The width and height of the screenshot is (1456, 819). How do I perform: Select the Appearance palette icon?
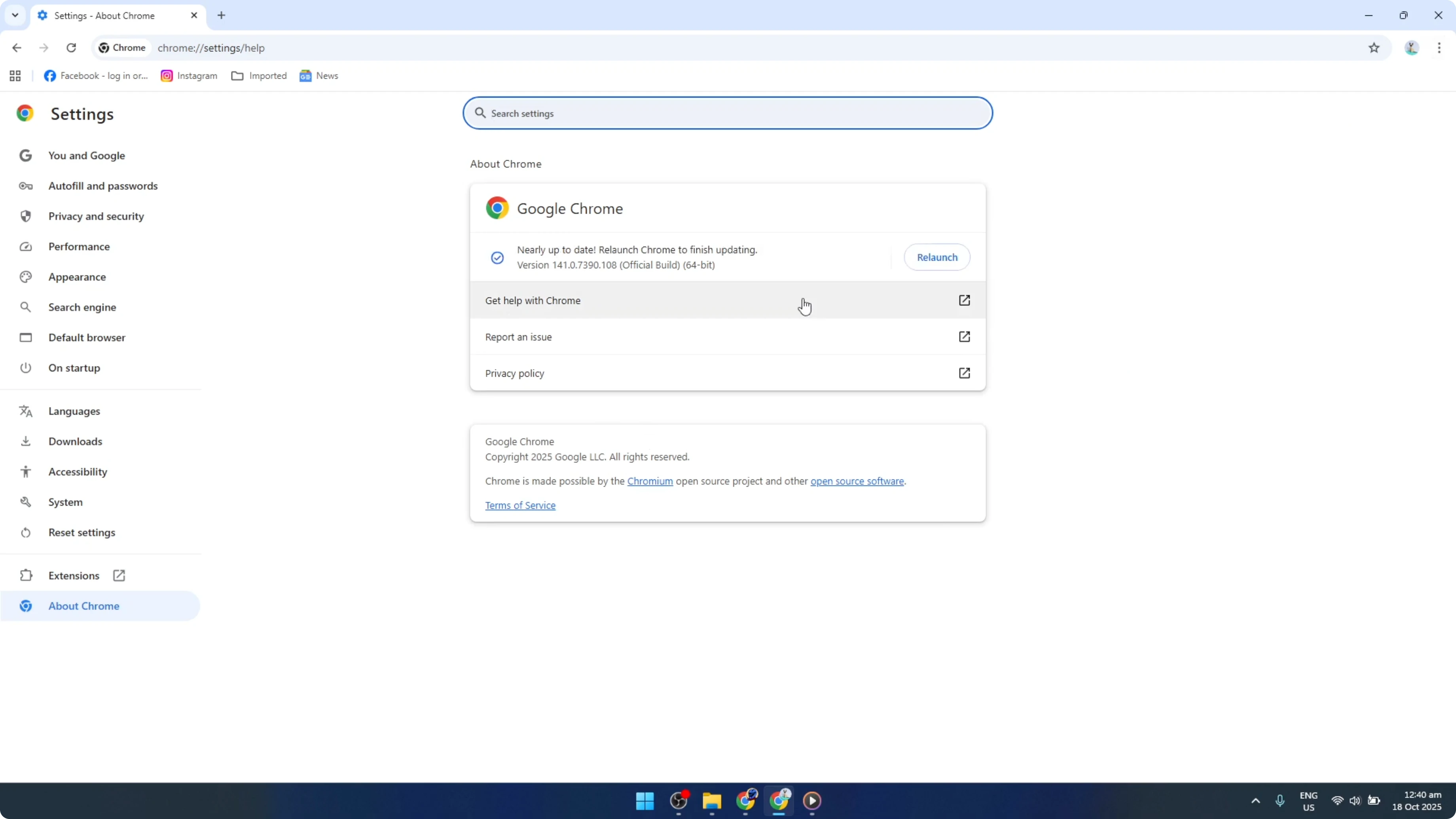pyautogui.click(x=25, y=277)
